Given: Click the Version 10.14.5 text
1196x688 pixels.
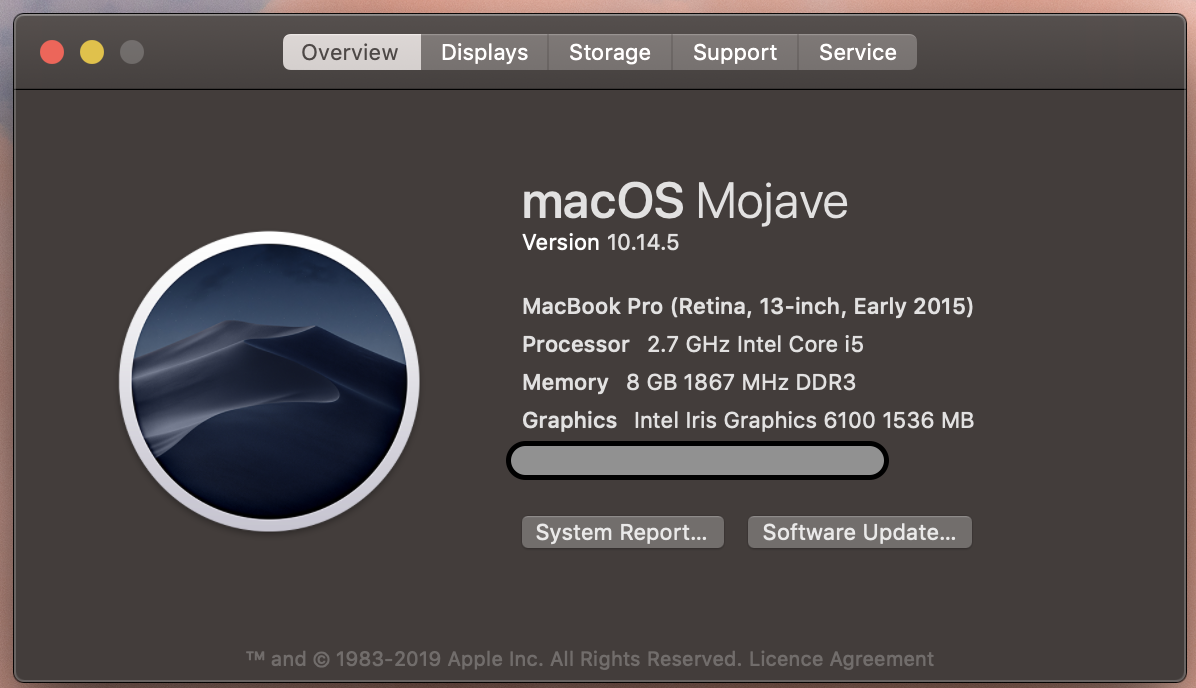Looking at the screenshot, I should coord(600,243).
